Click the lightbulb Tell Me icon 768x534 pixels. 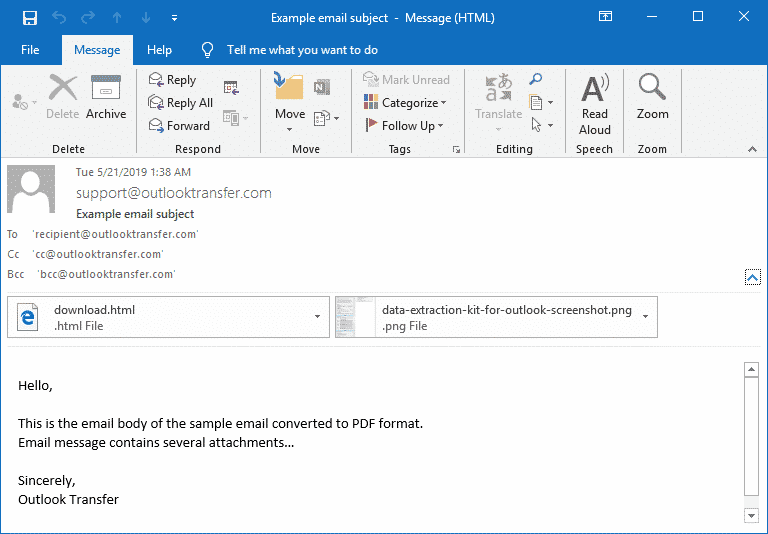[208, 50]
